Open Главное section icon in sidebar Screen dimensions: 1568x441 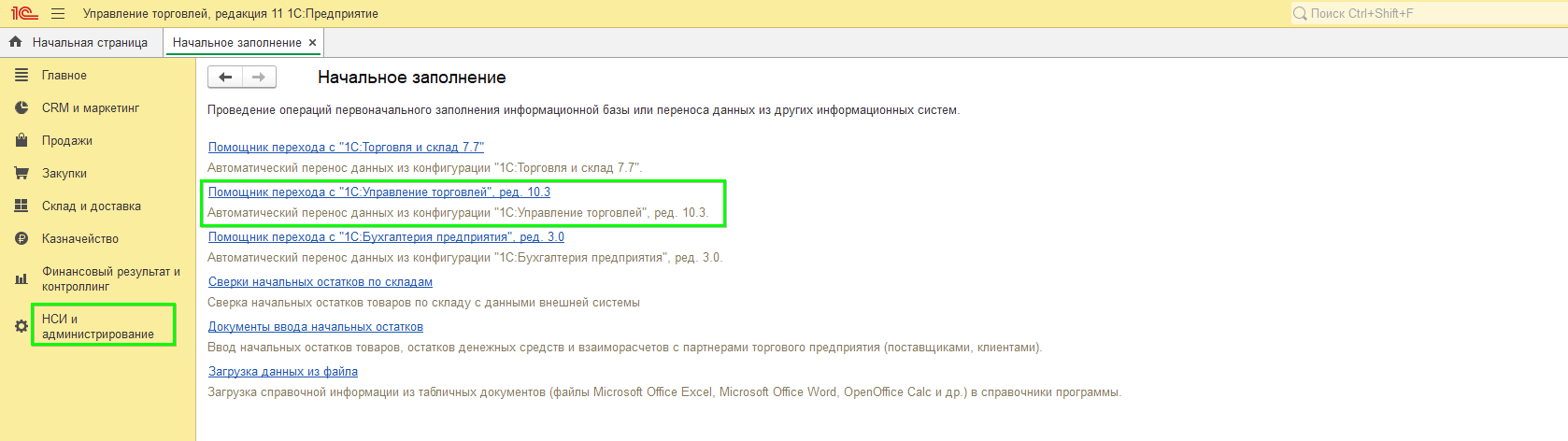click(21, 75)
